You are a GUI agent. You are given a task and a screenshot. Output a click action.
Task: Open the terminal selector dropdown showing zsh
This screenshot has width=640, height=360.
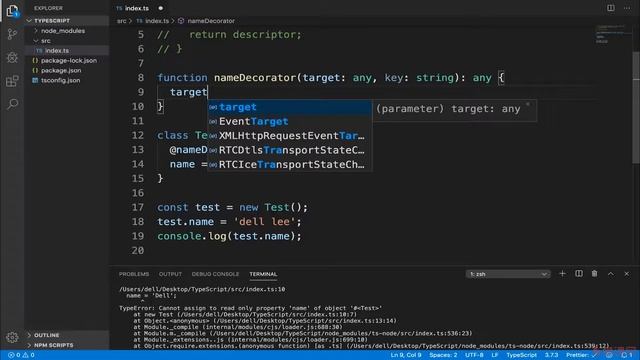508,274
